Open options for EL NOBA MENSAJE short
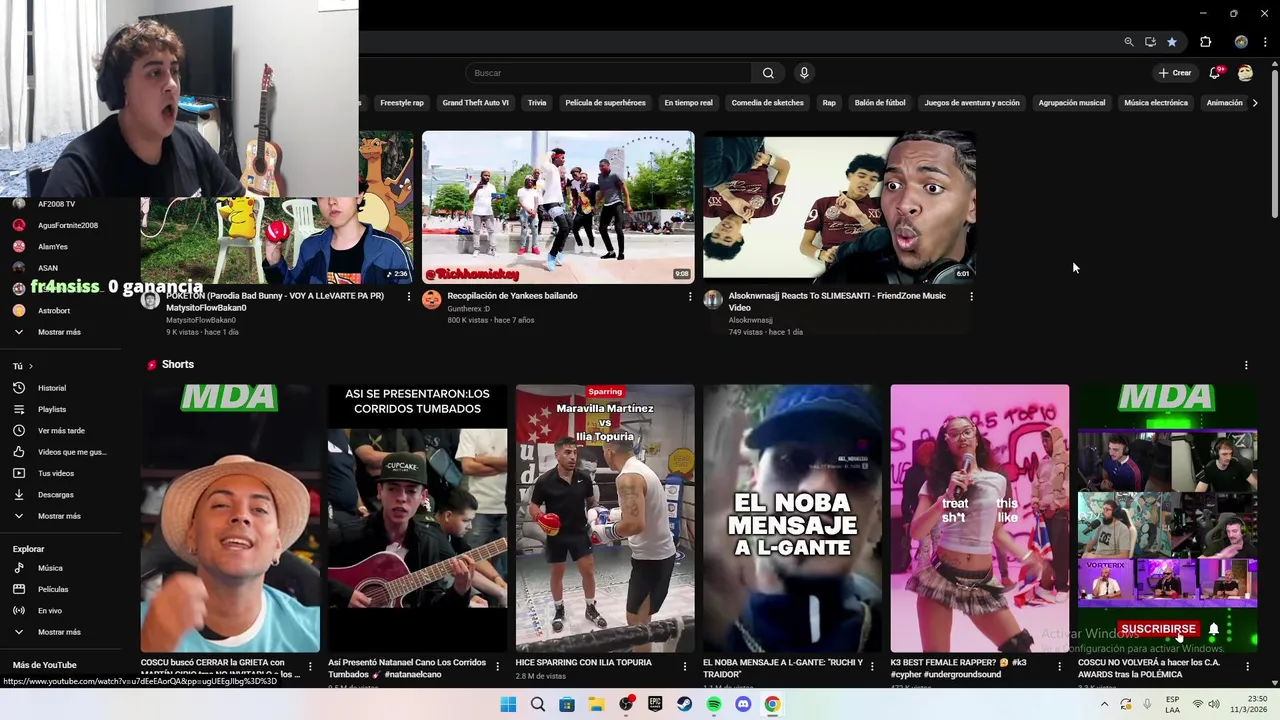The height and width of the screenshot is (720, 1280). pos(872,666)
